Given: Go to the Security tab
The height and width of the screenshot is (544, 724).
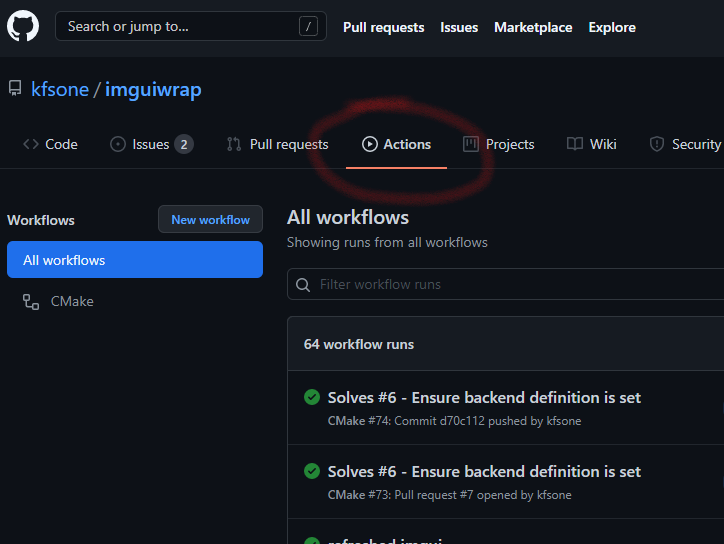Looking at the screenshot, I should (685, 144).
